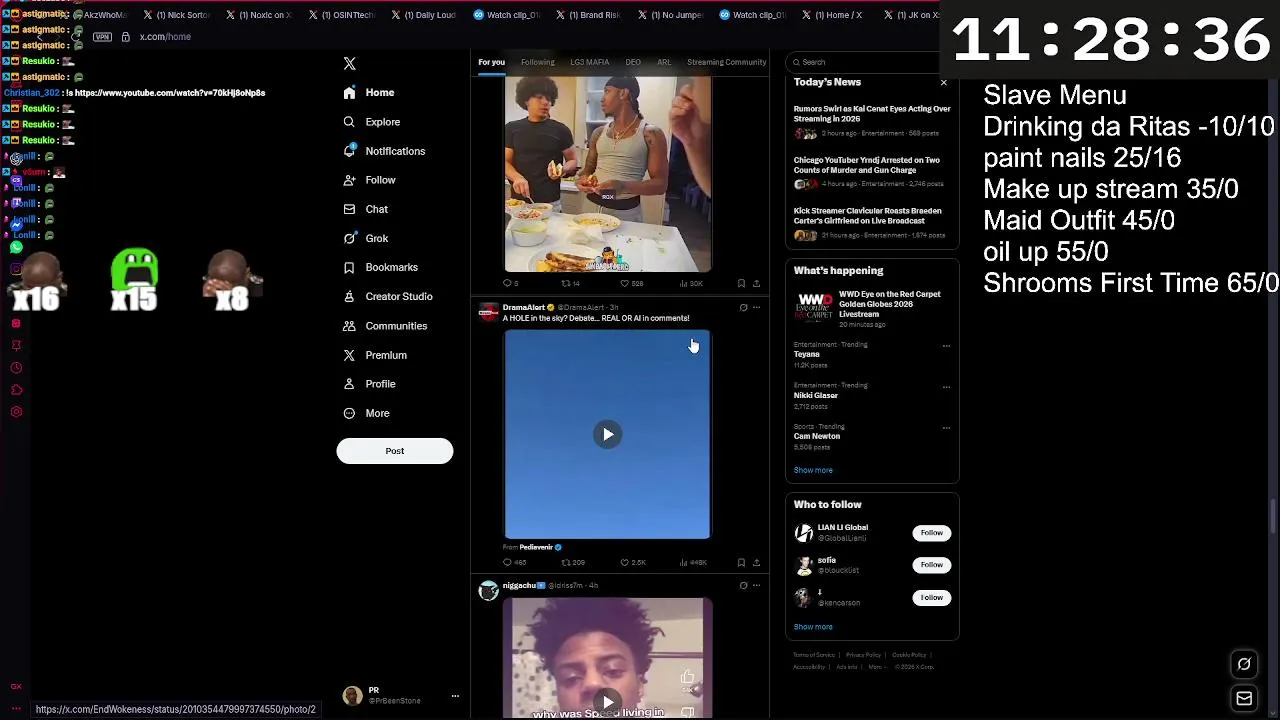Open Bookmarks in the sidebar
Image resolution: width=1280 pixels, height=720 pixels.
380,267
